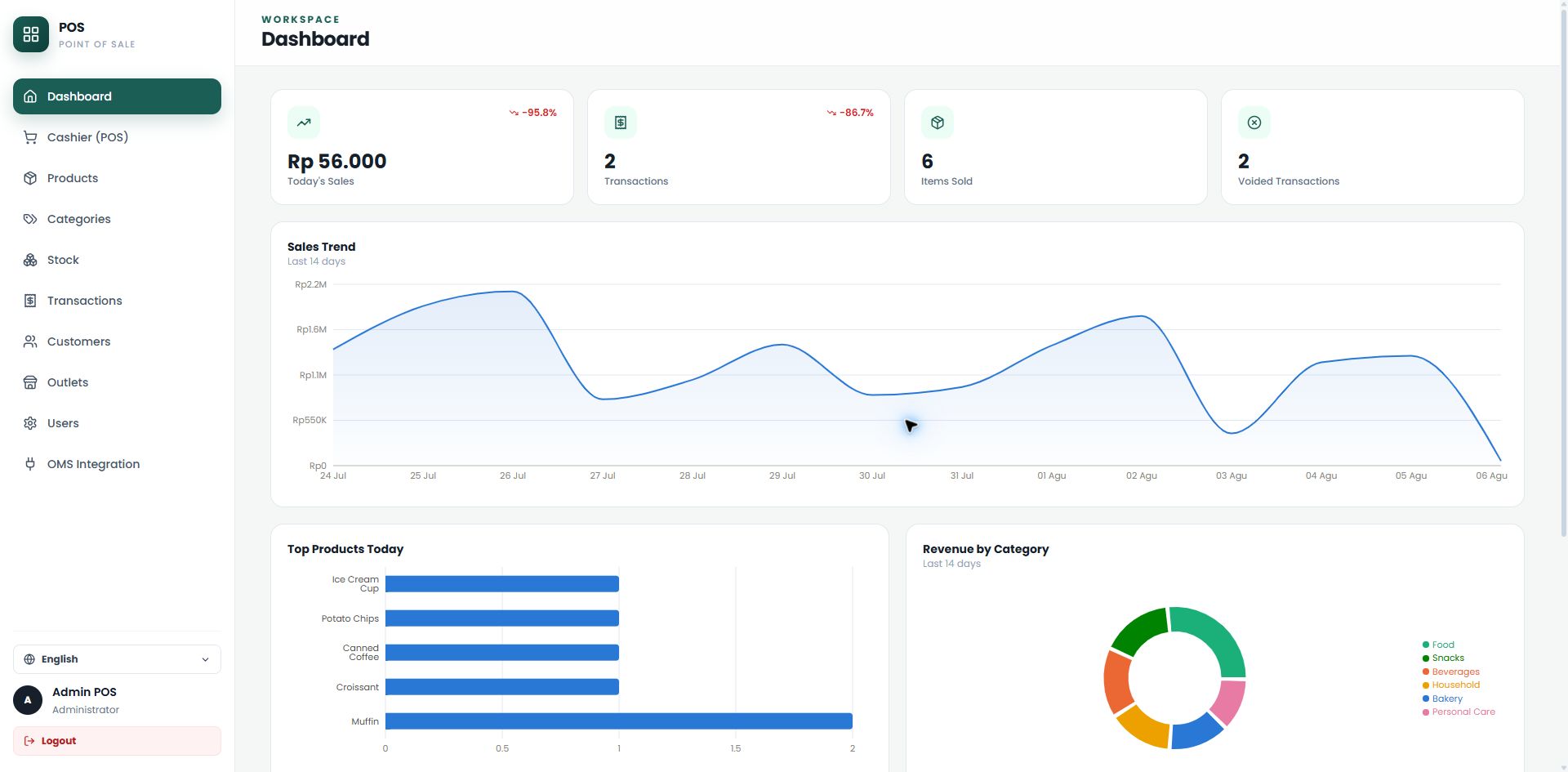
Task: Click the Ice Cream Cup bar
Action: 502,584
